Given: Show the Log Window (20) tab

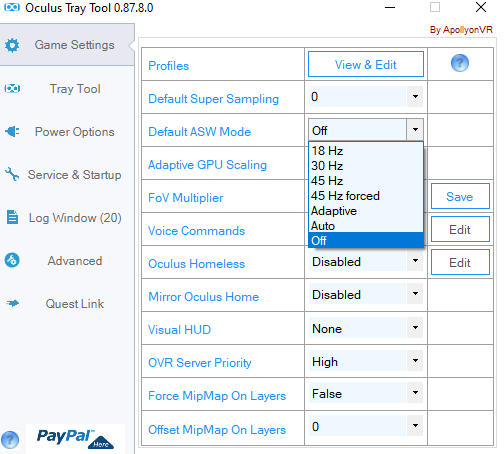Looking at the screenshot, I should coord(67,218).
